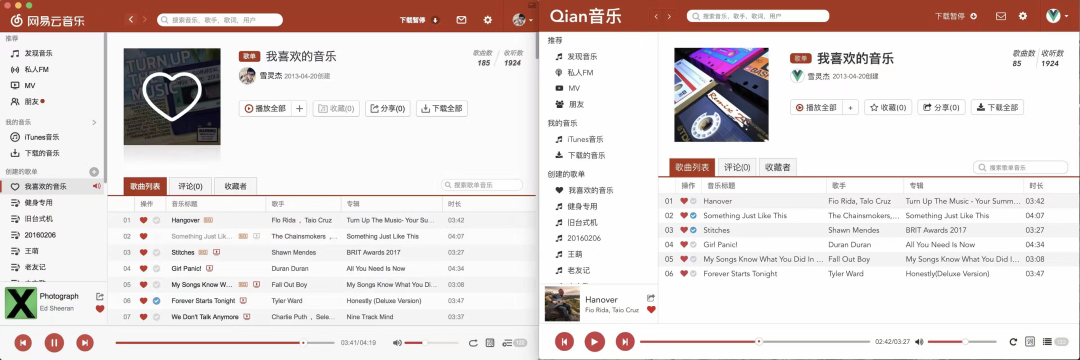The image size is (1080, 360).
Task: Open iTunes音乐 in the NetEase sidebar
Action: click(x=35, y=137)
